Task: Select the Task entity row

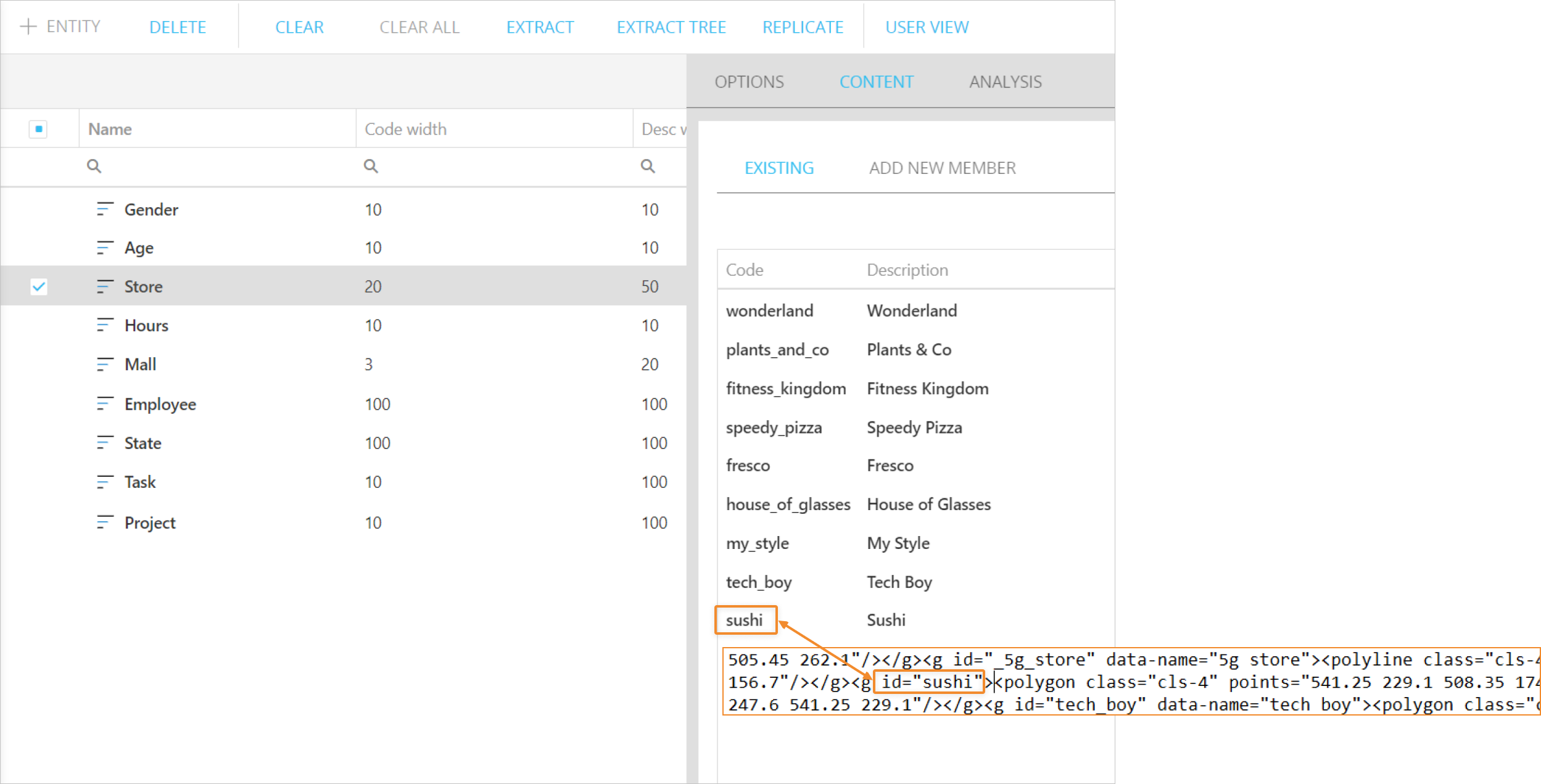Action: 343,482
